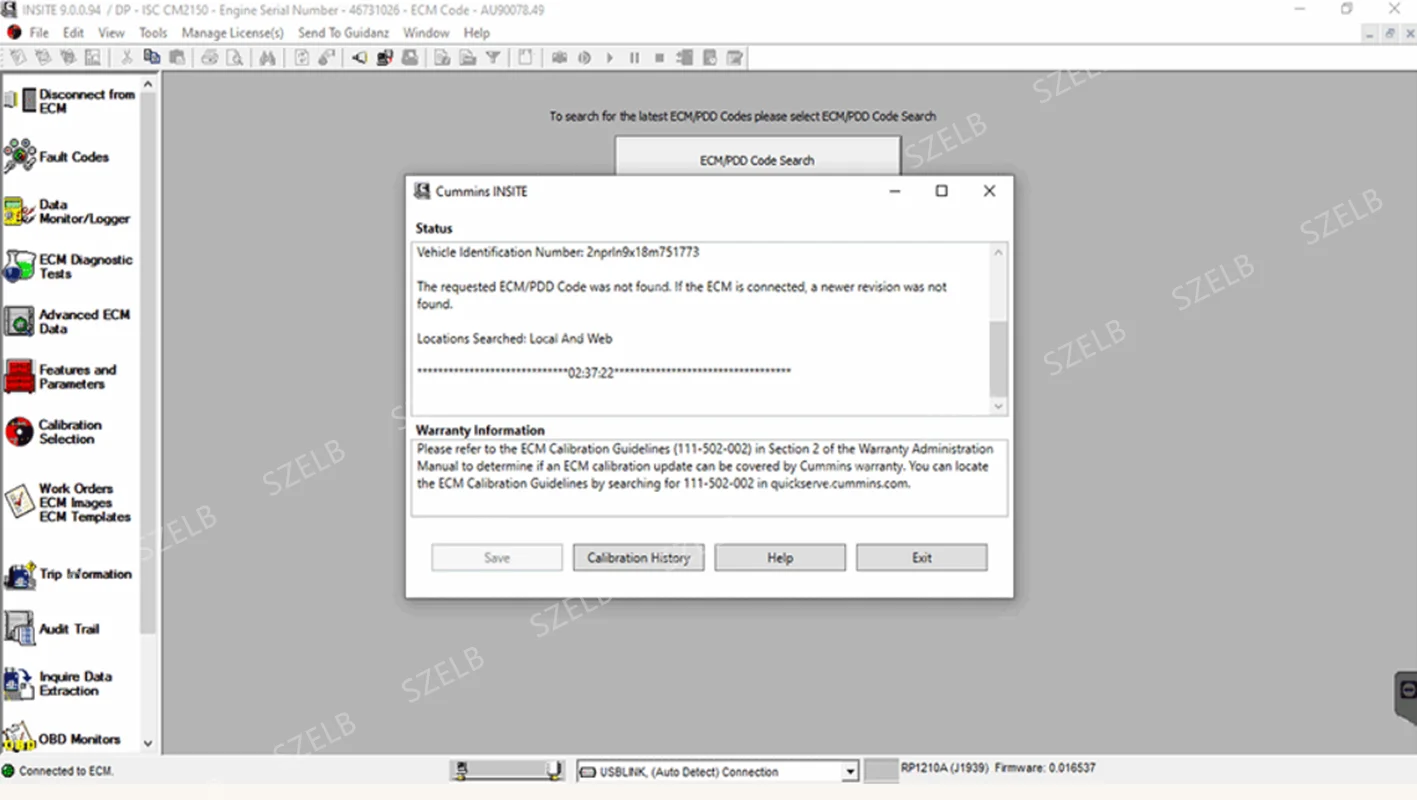This screenshot has width=1417, height=800.
Task: Click the Stop toolbar button
Action: tap(659, 58)
